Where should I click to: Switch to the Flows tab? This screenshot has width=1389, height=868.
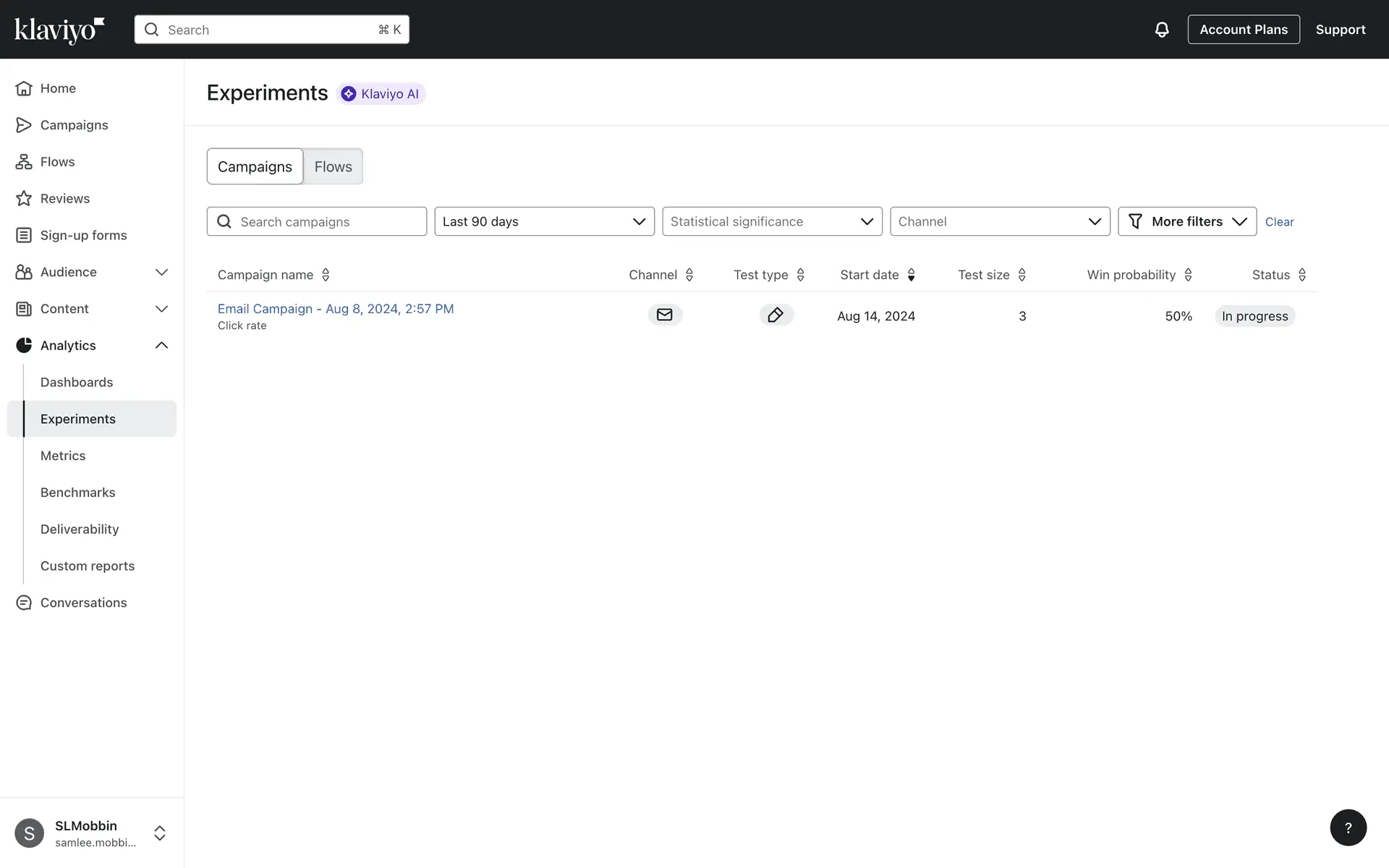pyautogui.click(x=333, y=166)
